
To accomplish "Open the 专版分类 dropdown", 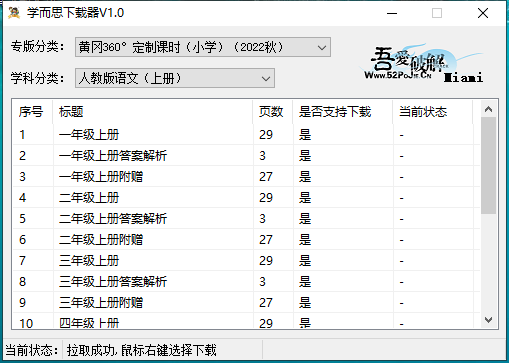I will pyautogui.click(x=203, y=47).
